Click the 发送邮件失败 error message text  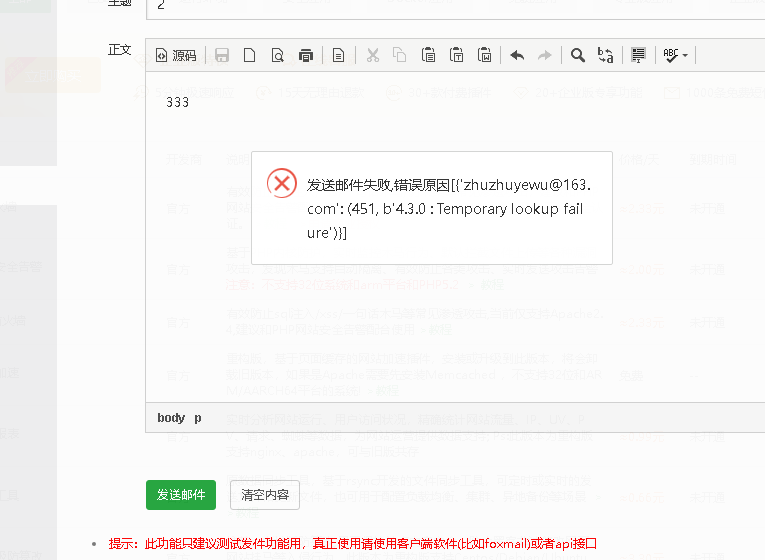click(x=449, y=209)
